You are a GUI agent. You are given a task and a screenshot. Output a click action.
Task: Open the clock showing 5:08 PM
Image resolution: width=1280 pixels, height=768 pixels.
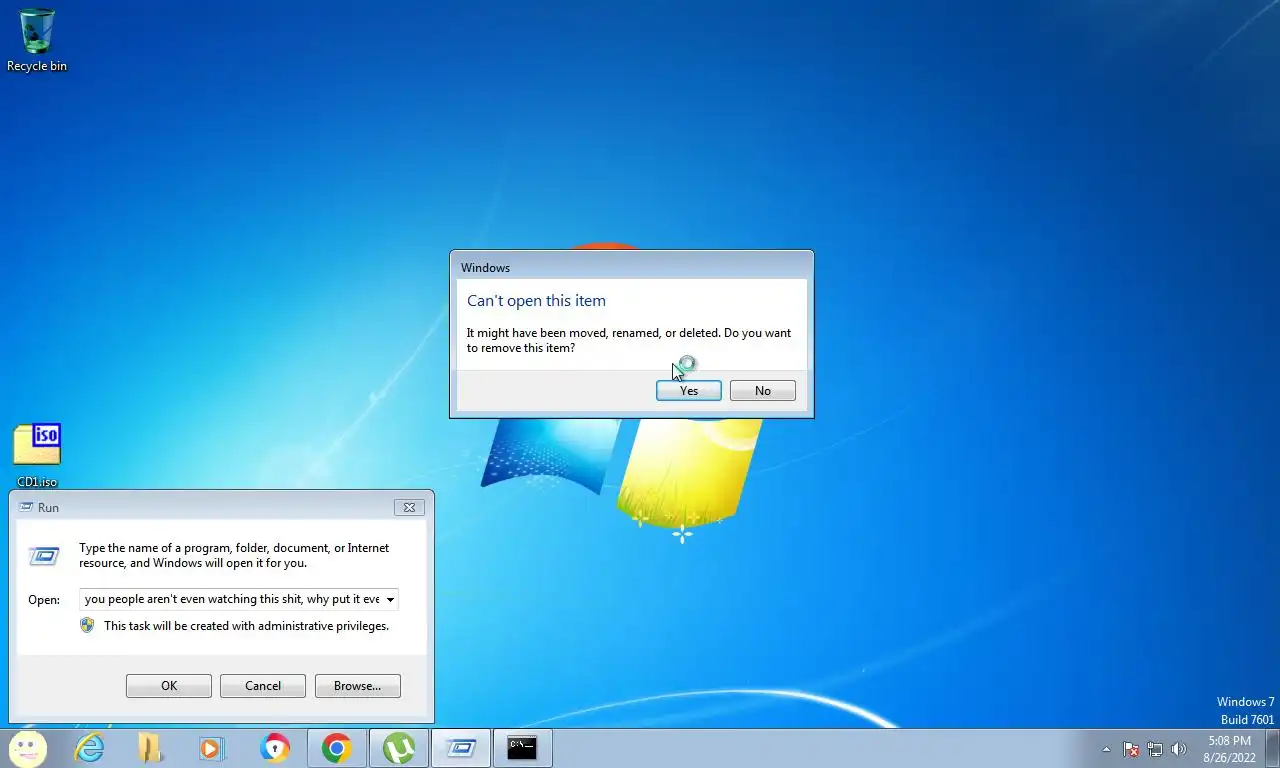tap(1229, 749)
